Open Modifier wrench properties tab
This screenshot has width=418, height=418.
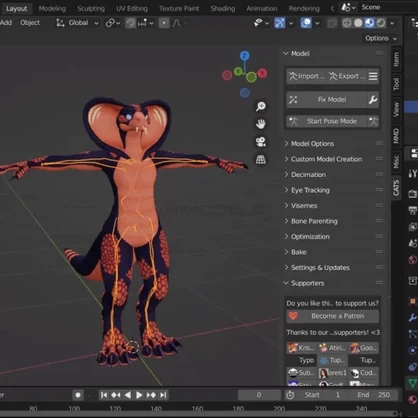click(x=412, y=318)
